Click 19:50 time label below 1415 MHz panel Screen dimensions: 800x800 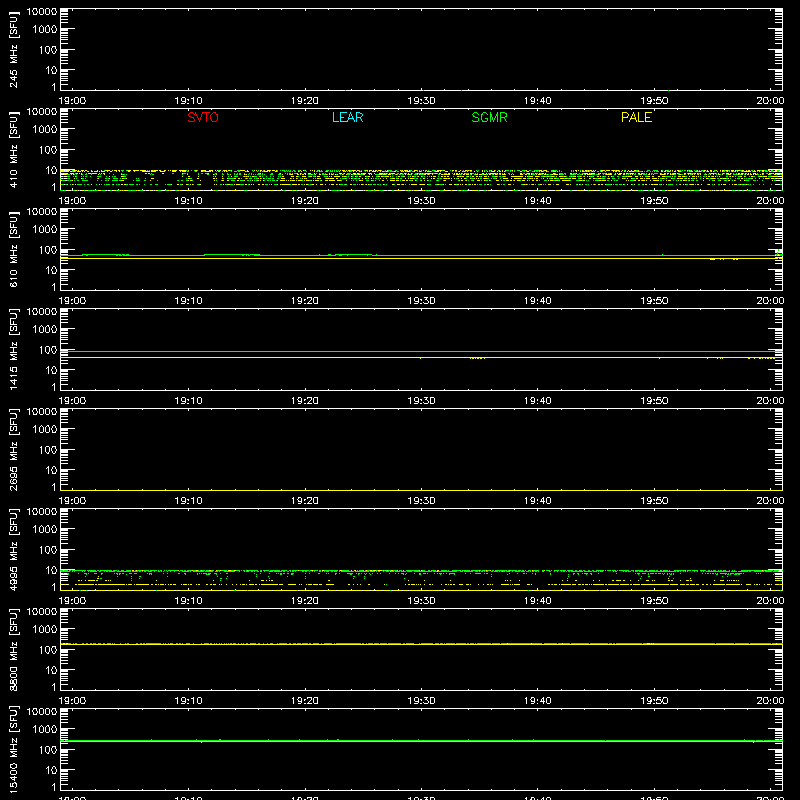point(654,401)
